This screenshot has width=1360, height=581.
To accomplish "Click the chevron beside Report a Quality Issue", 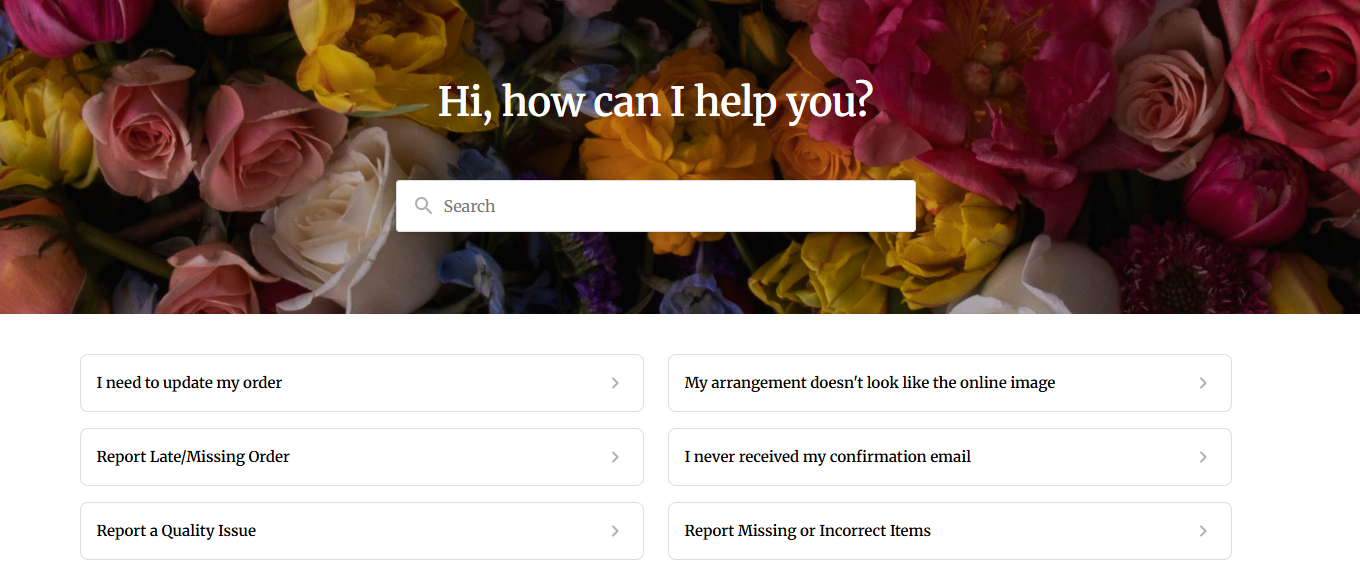I will coord(615,531).
